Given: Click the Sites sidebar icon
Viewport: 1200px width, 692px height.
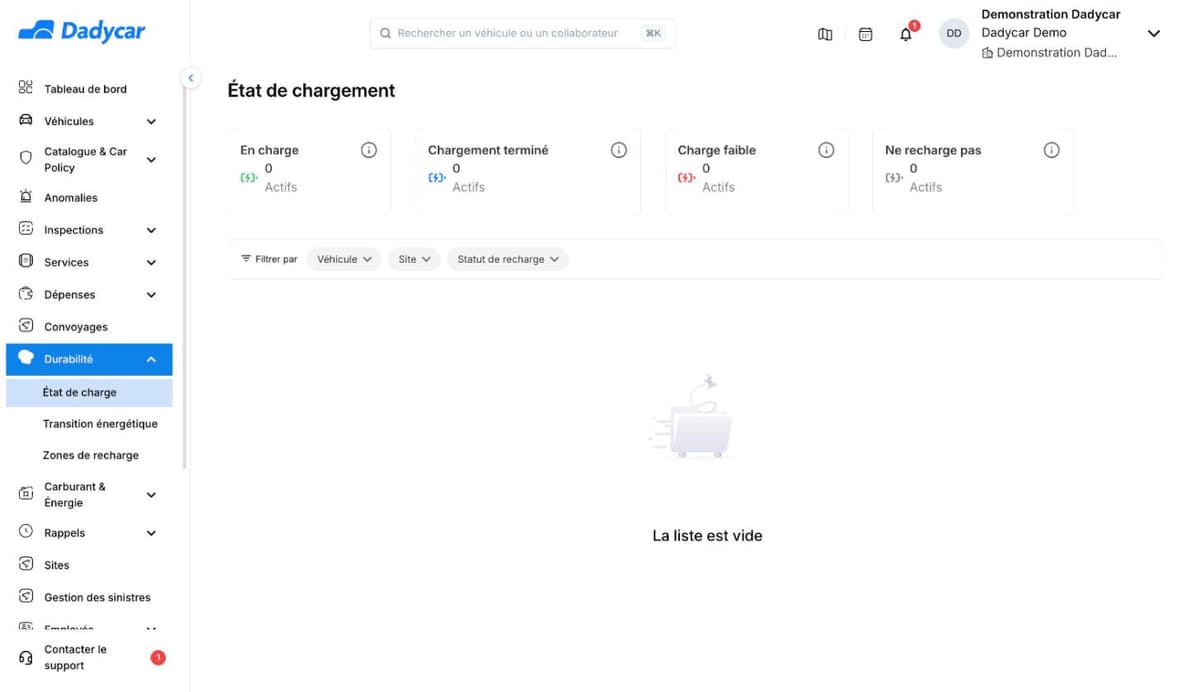Looking at the screenshot, I should [x=26, y=564].
